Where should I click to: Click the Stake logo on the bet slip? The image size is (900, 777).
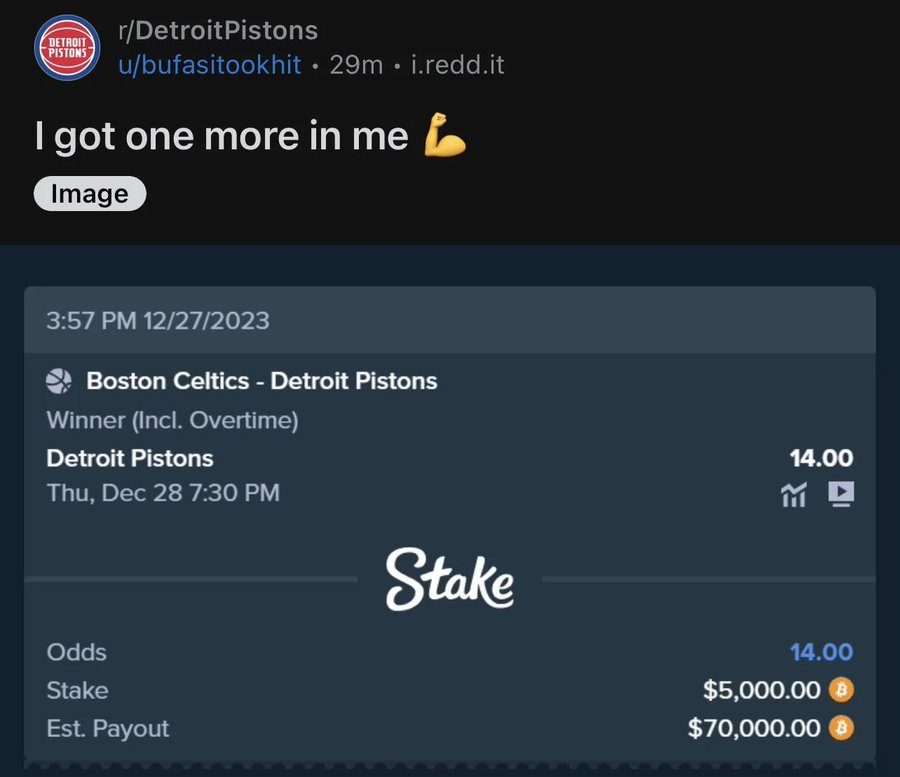coord(450,579)
